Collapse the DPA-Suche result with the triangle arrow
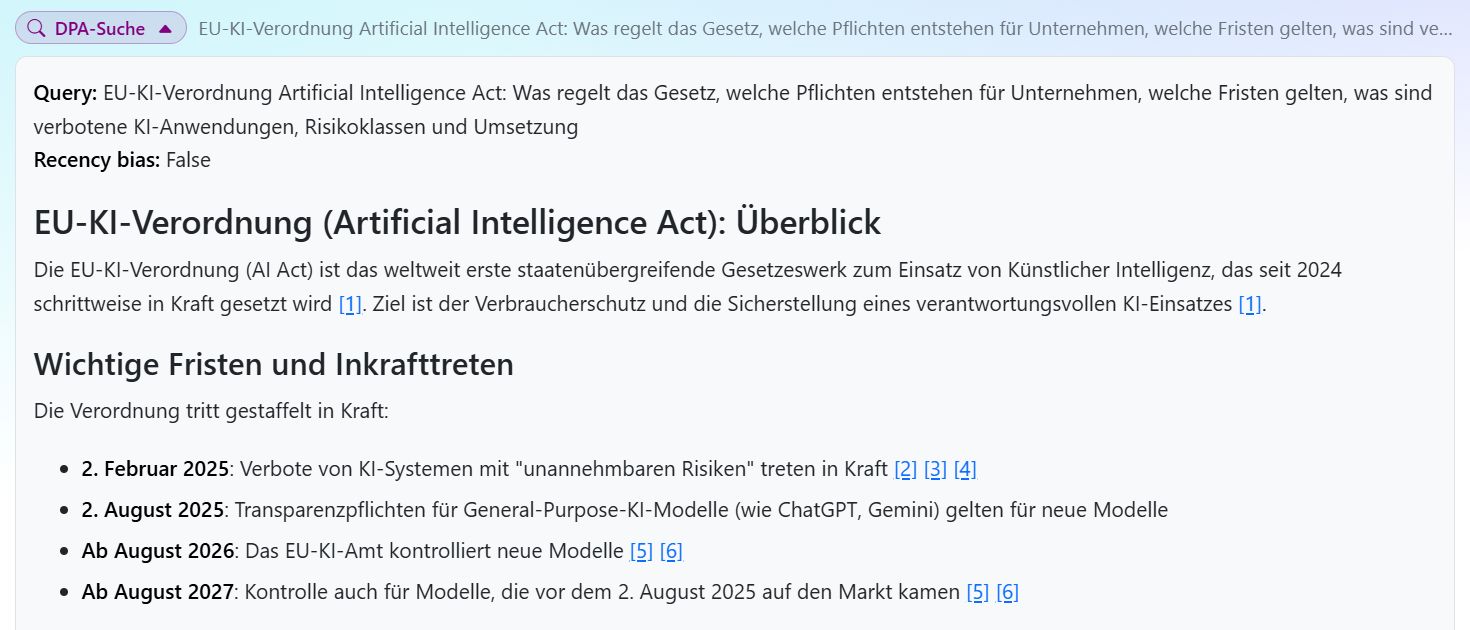The height and width of the screenshot is (630, 1470). [x=166, y=29]
